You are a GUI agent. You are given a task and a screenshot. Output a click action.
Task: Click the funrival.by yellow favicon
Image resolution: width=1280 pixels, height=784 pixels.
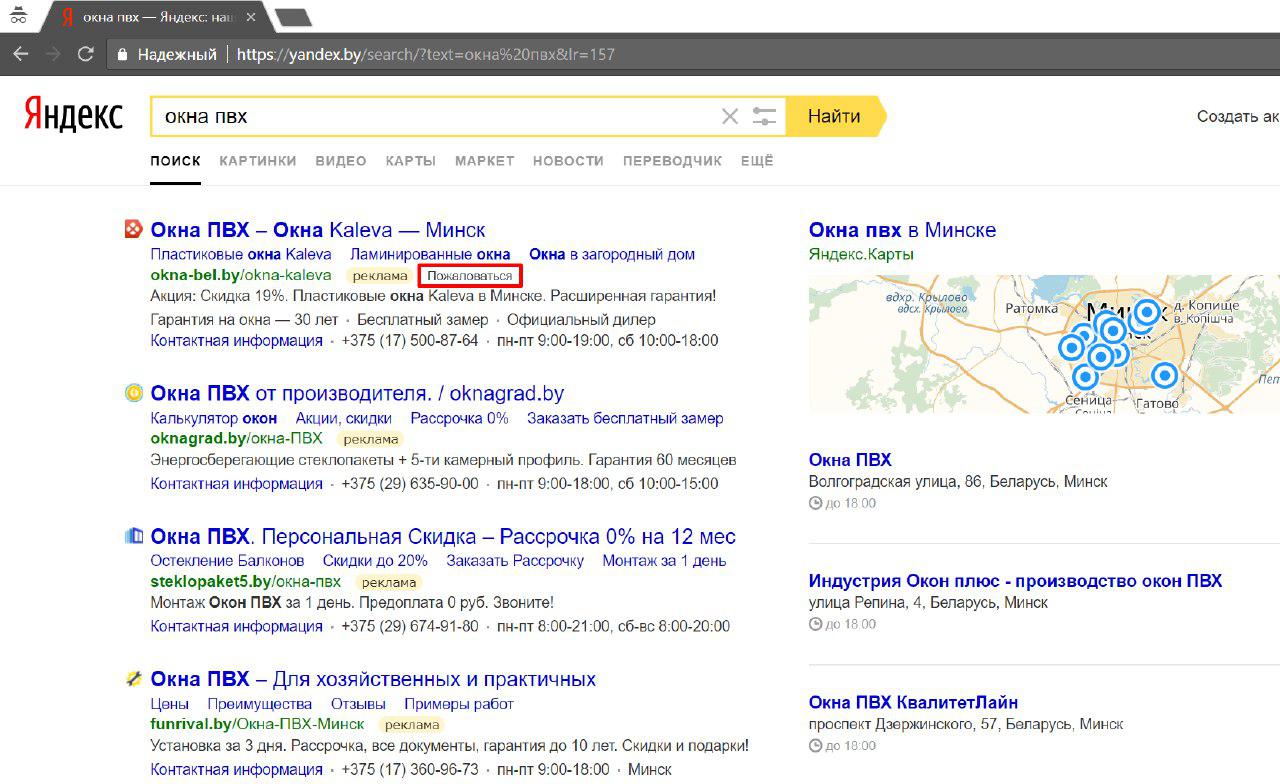[133, 679]
